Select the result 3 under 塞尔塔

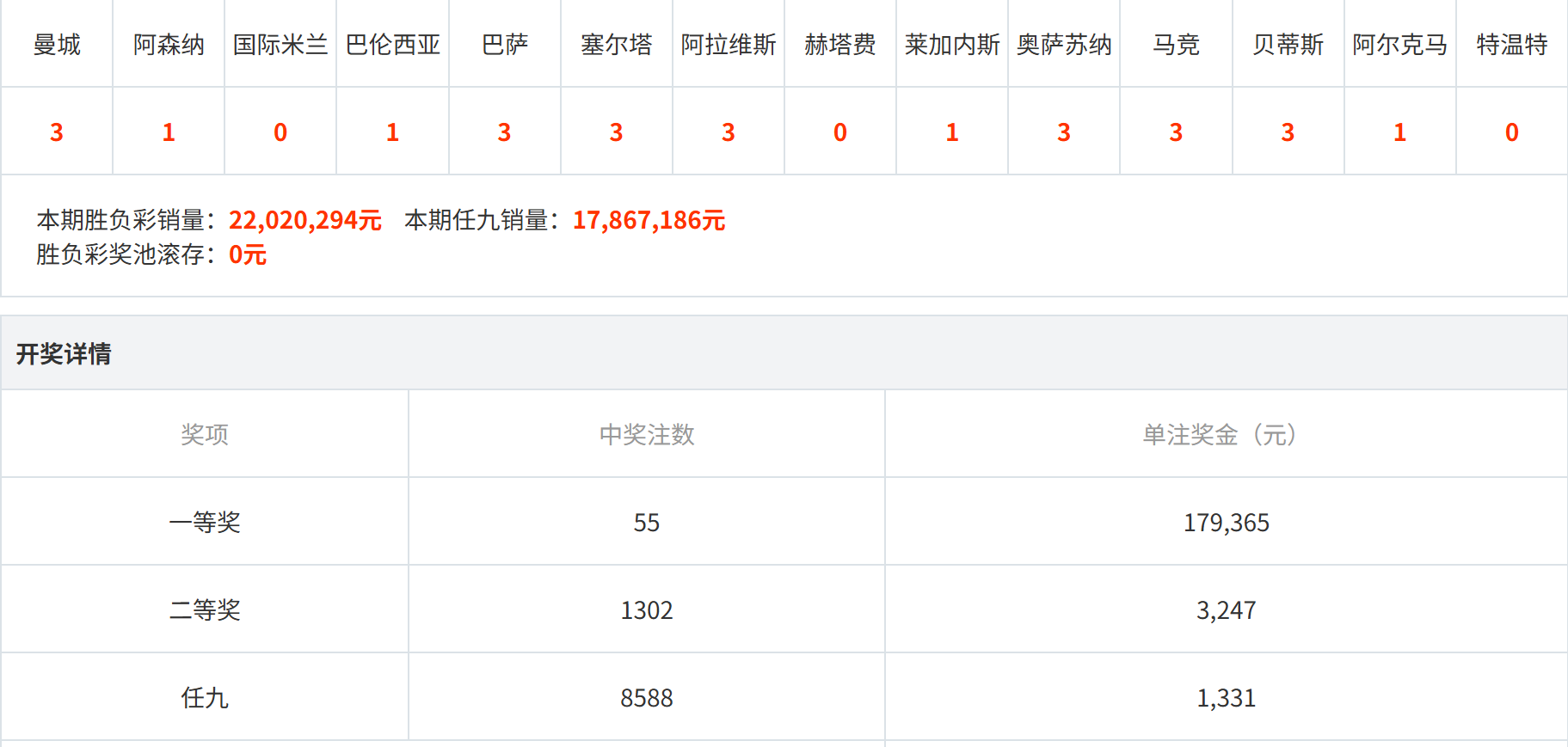click(617, 132)
